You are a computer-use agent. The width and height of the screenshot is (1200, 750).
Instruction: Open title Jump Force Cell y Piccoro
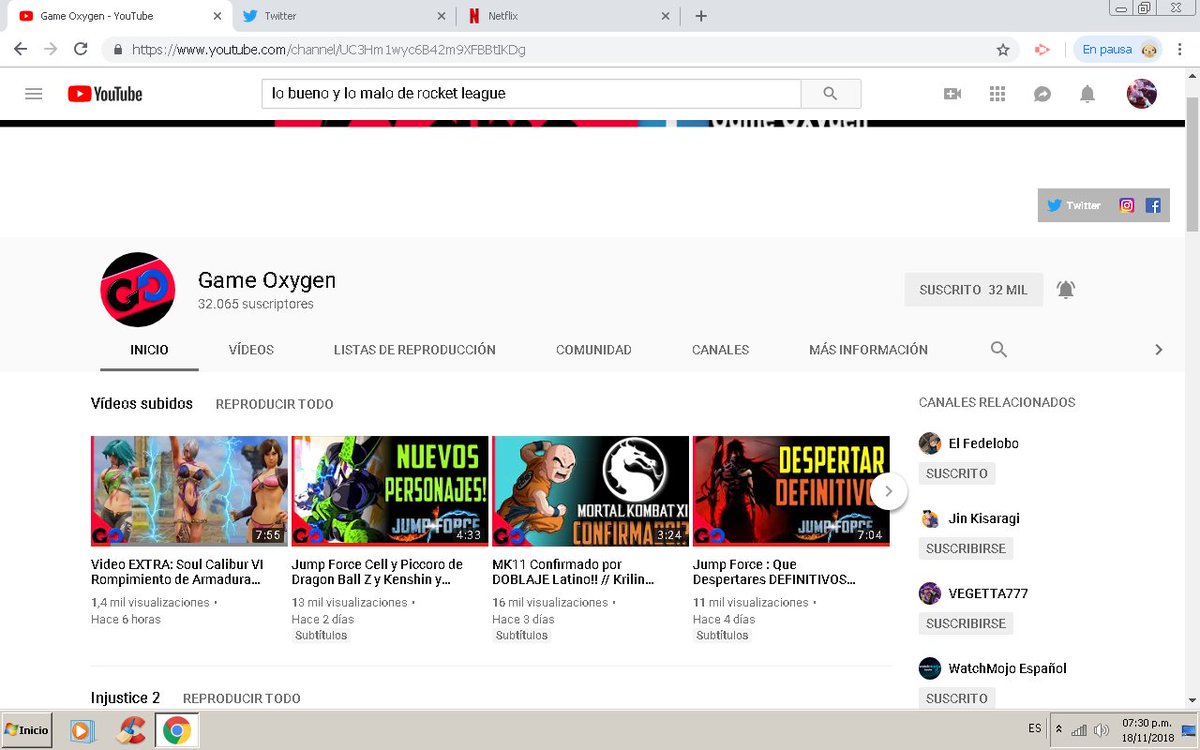pos(377,572)
